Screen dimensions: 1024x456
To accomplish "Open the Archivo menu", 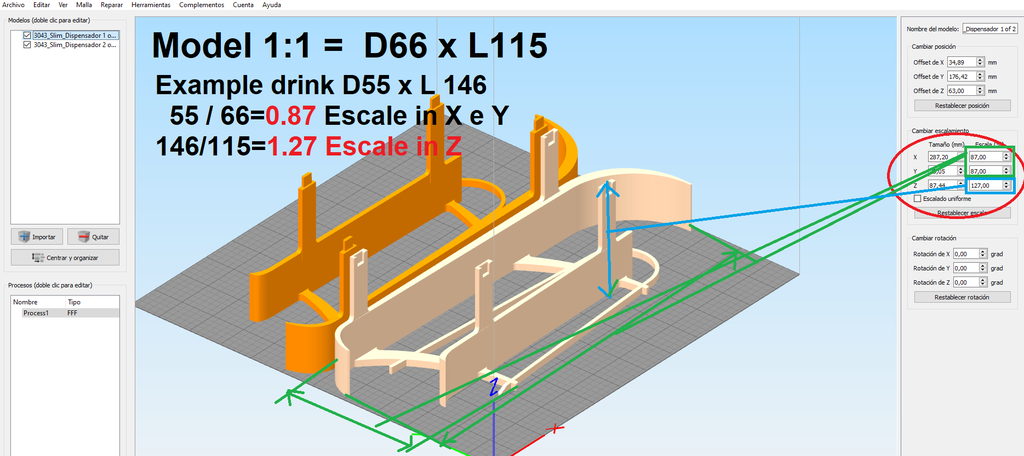I will 14,5.
